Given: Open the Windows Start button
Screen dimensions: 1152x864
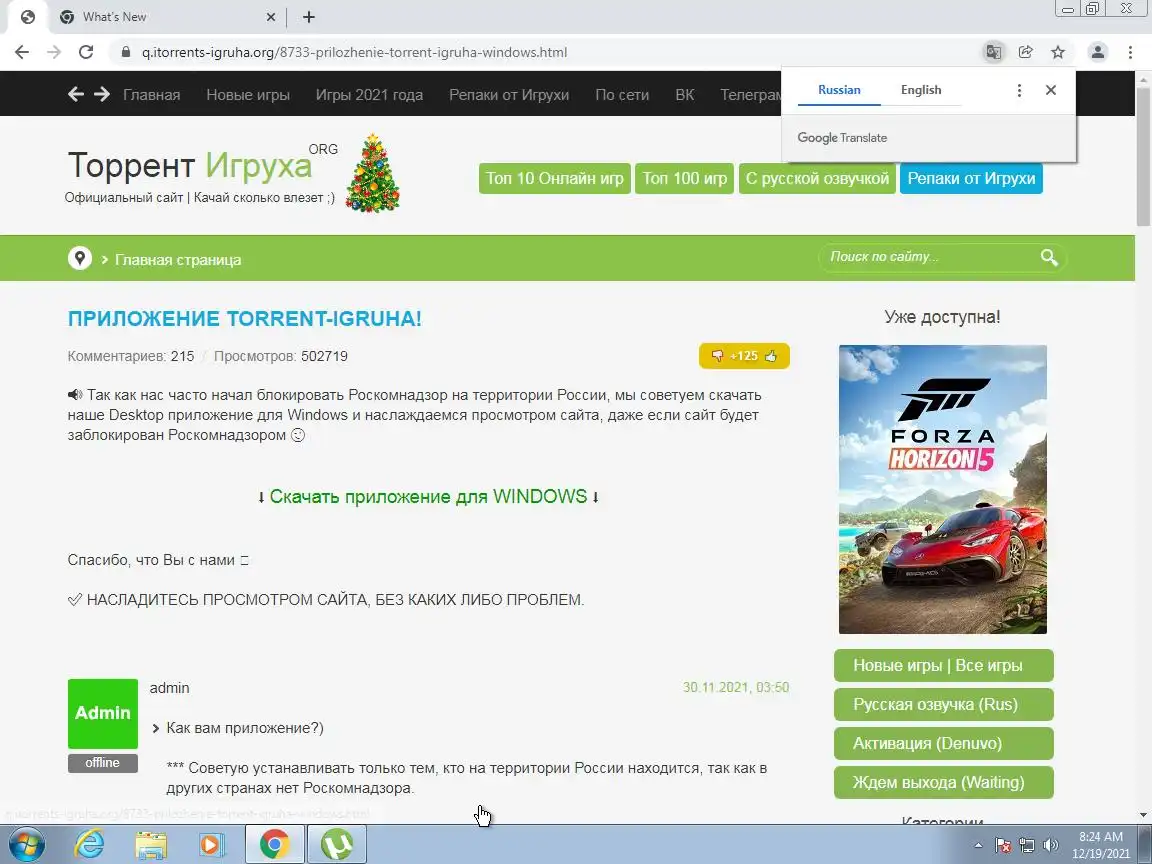Looking at the screenshot, I should (25, 845).
